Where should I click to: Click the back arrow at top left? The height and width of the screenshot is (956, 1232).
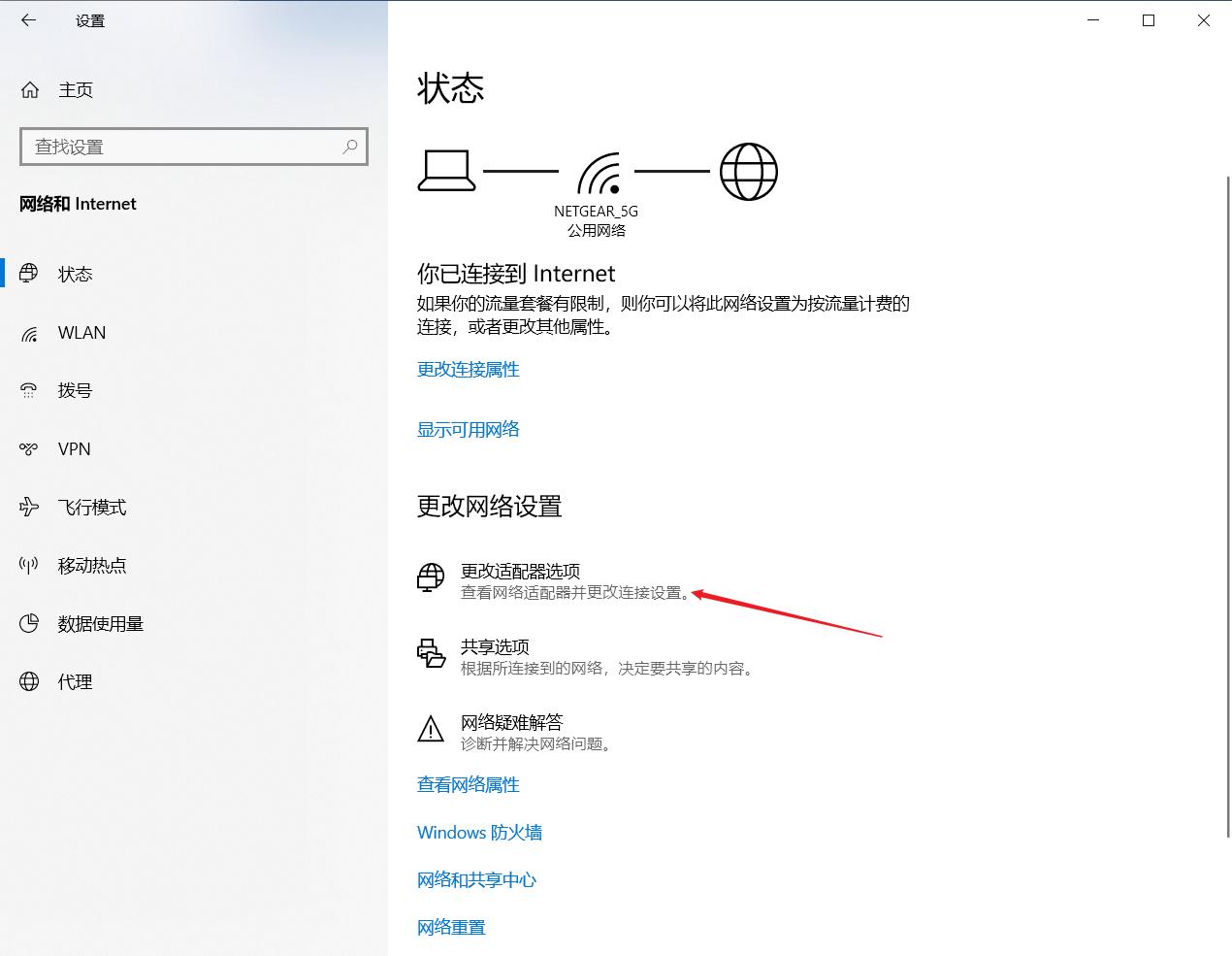(x=27, y=19)
